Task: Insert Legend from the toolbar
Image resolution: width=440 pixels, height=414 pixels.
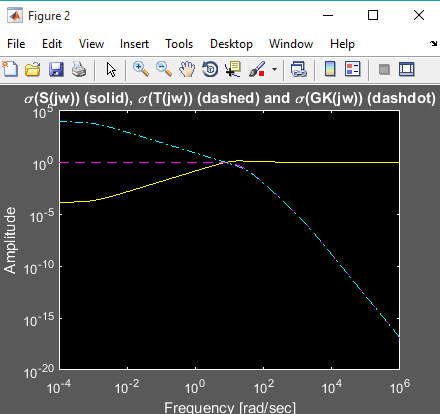Action: pos(353,69)
